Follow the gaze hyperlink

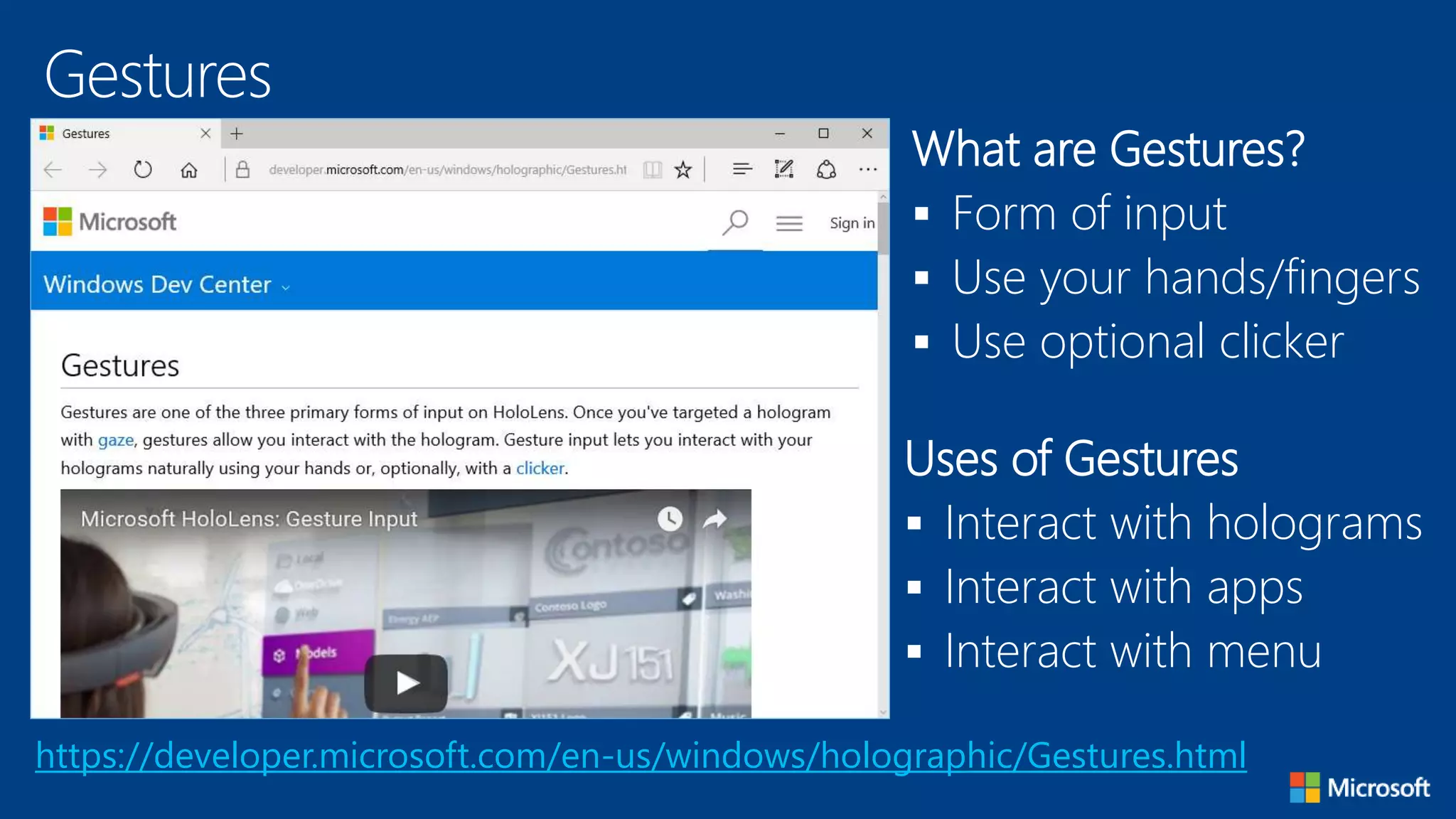point(116,440)
